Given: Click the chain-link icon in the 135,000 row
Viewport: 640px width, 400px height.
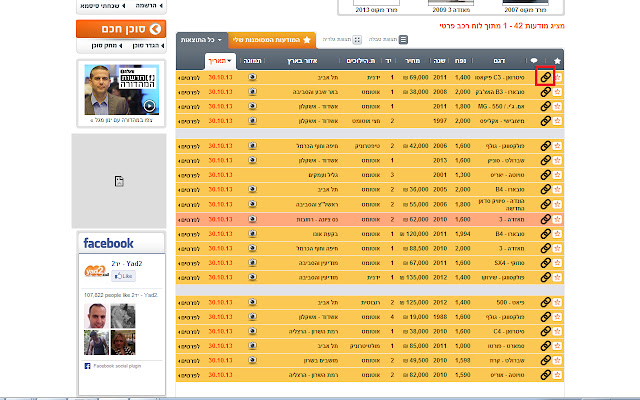Looking at the screenshot, I should pos(546,278).
